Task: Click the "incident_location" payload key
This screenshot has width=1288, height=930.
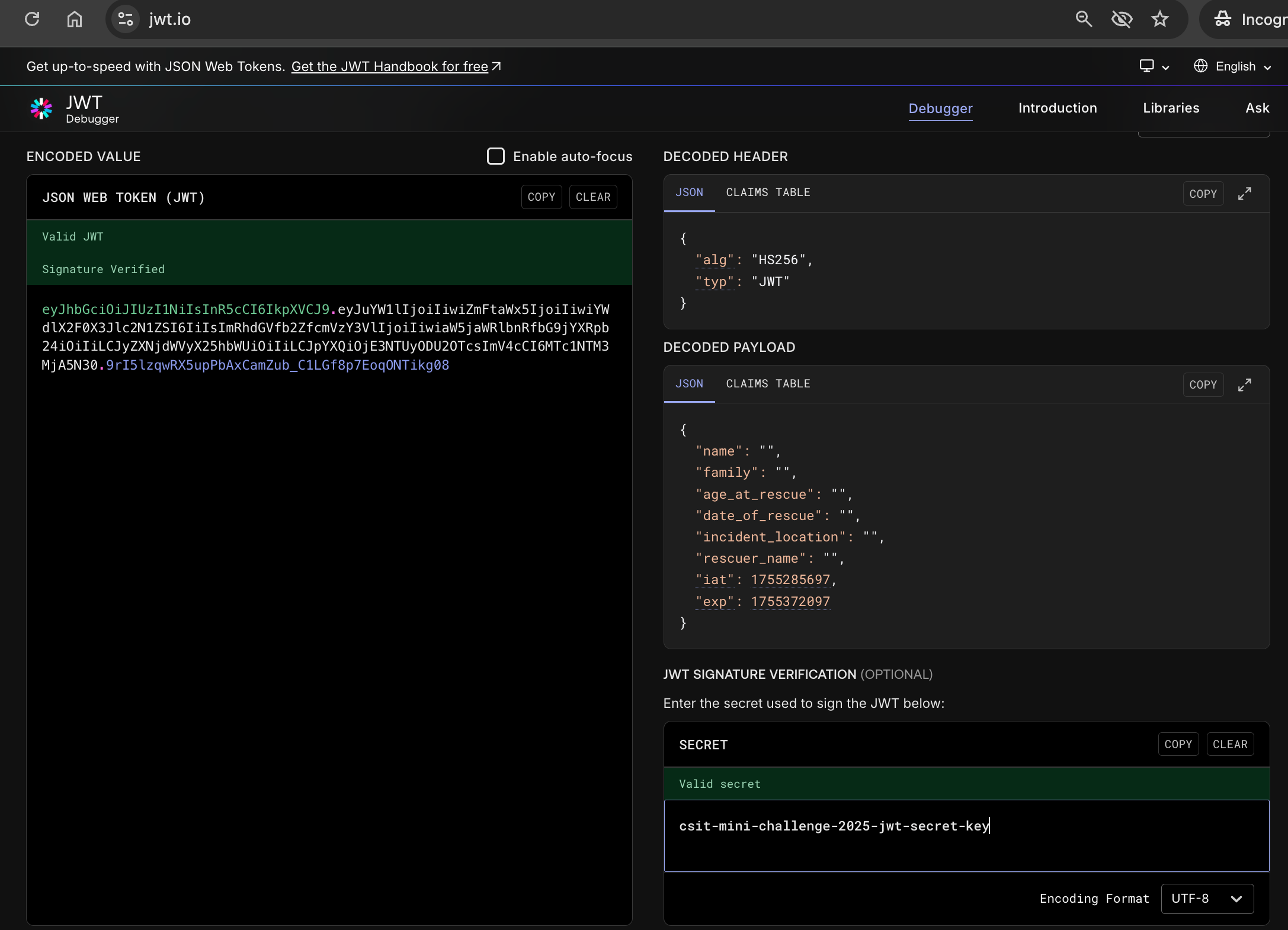Action: 771,537
